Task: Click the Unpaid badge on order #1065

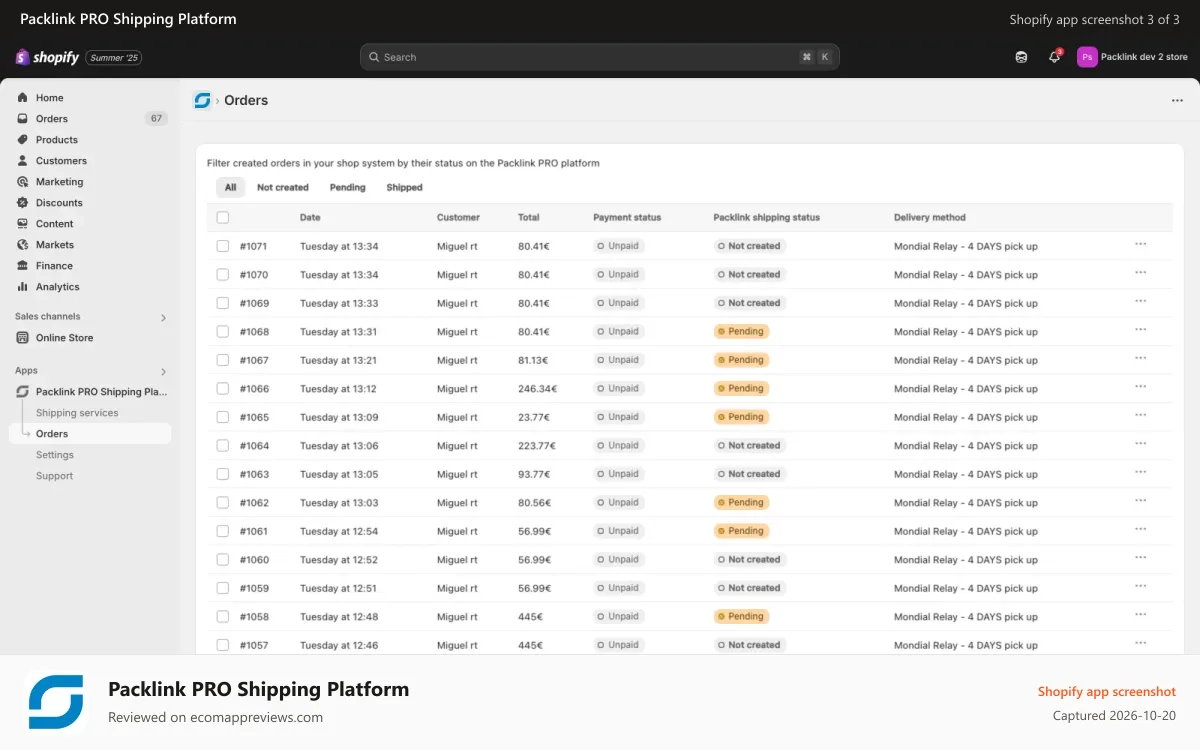Action: pyautogui.click(x=618, y=417)
